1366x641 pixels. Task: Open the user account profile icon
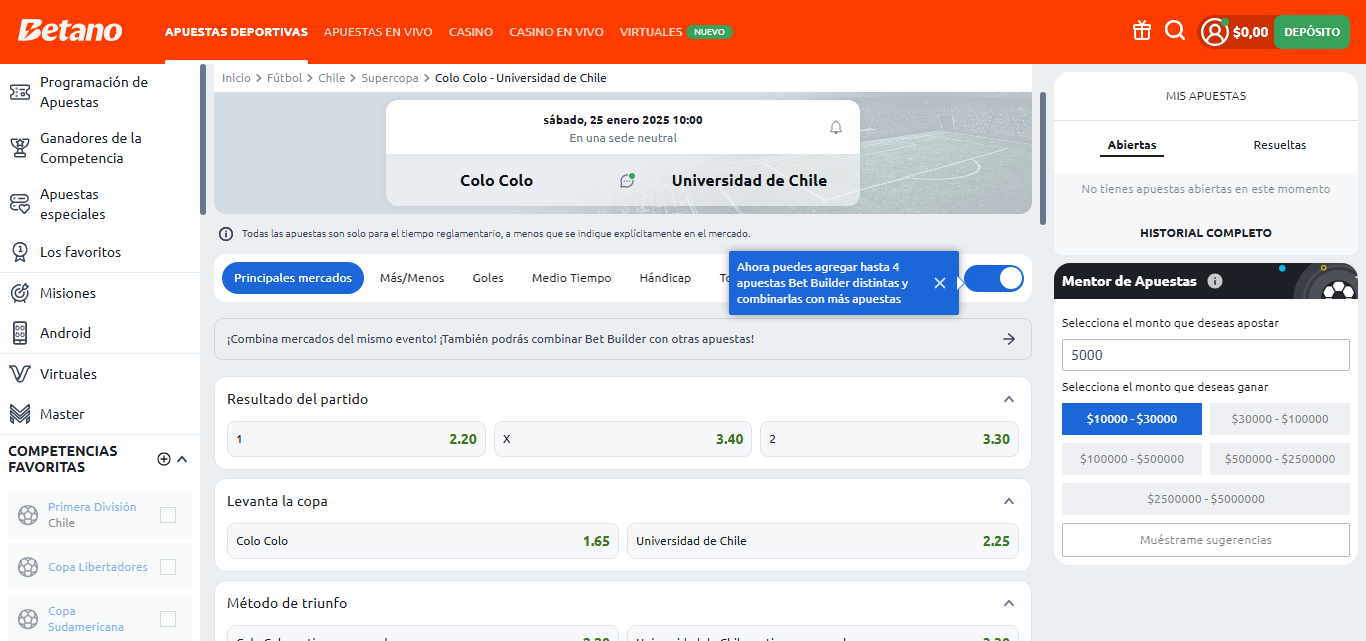pos(1215,32)
